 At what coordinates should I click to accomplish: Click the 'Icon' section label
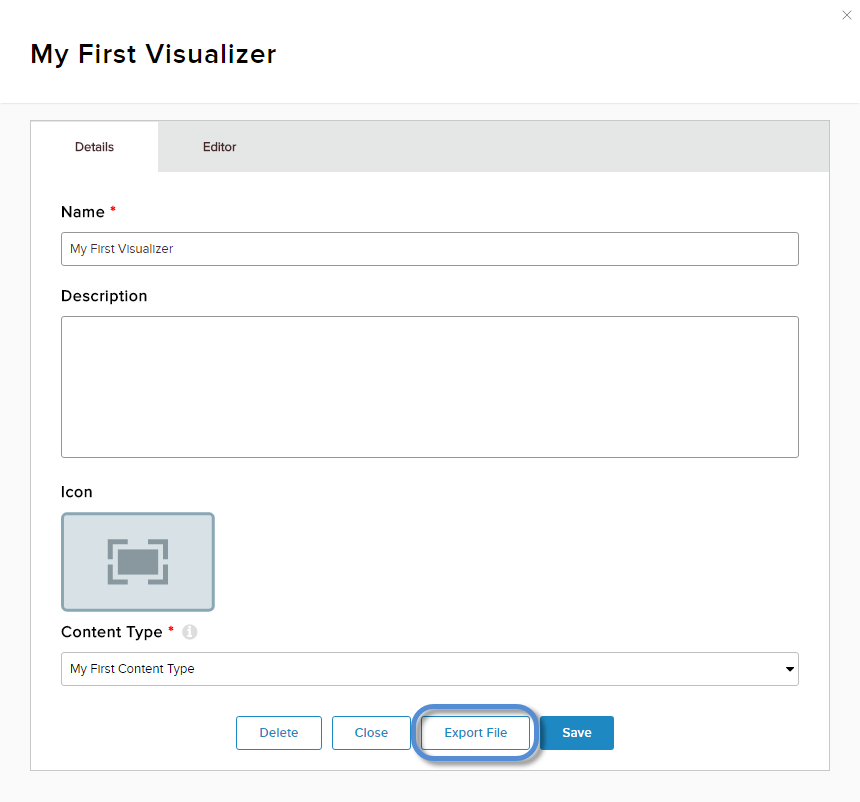pyautogui.click(x=77, y=492)
